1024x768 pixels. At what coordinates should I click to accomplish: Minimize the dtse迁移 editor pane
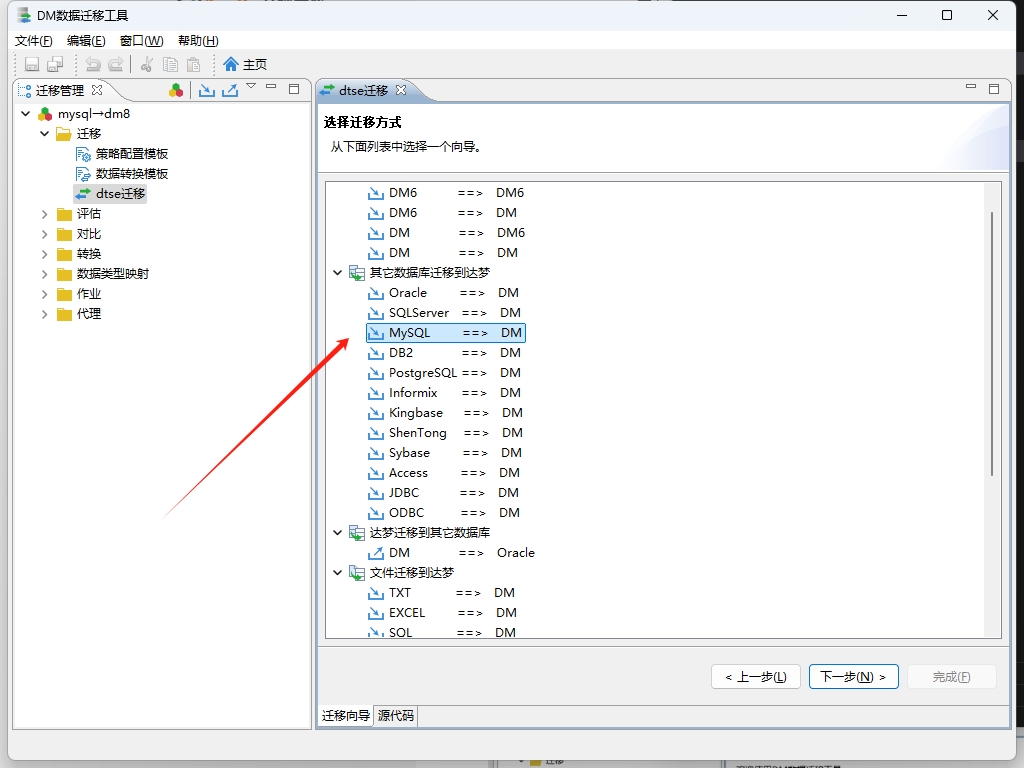coord(971,87)
